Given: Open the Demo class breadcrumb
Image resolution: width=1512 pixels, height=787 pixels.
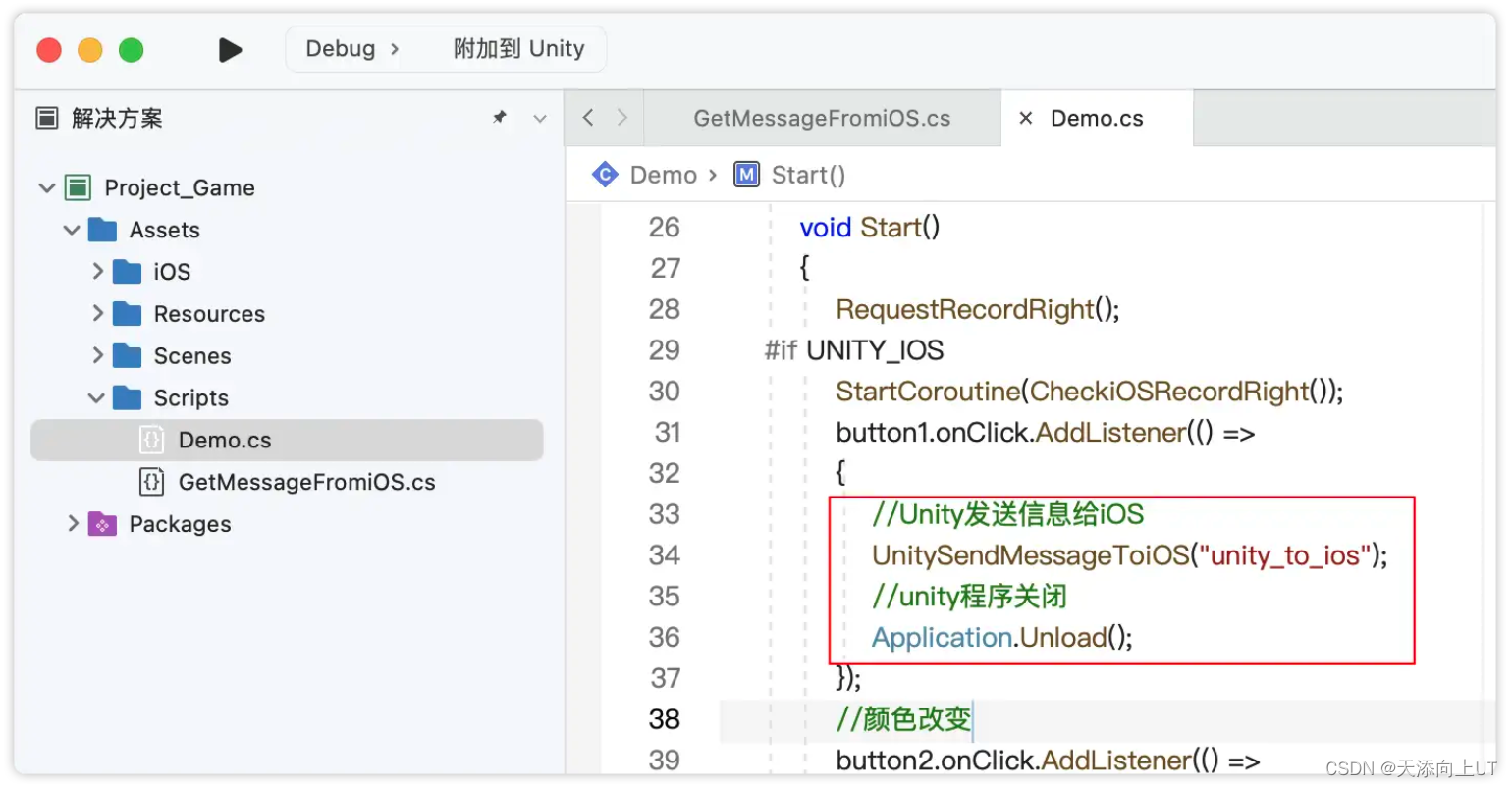Looking at the screenshot, I should 664,175.
